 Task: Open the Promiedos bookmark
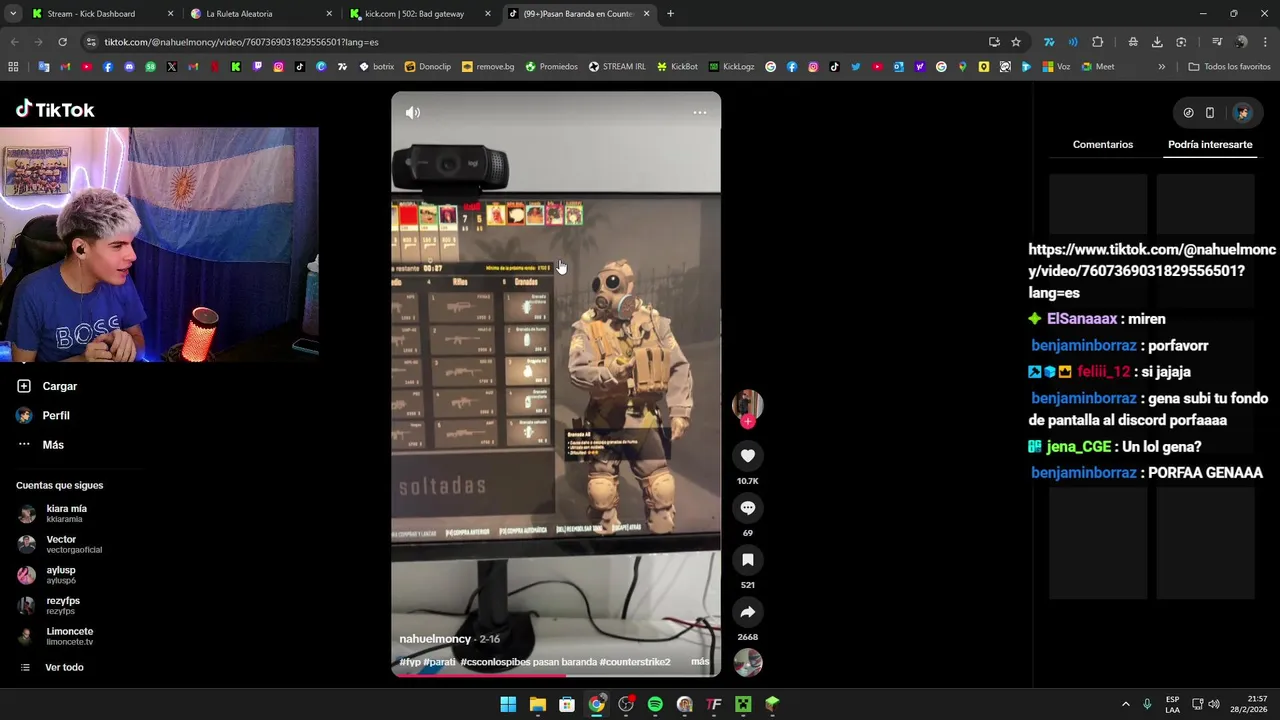click(x=551, y=67)
